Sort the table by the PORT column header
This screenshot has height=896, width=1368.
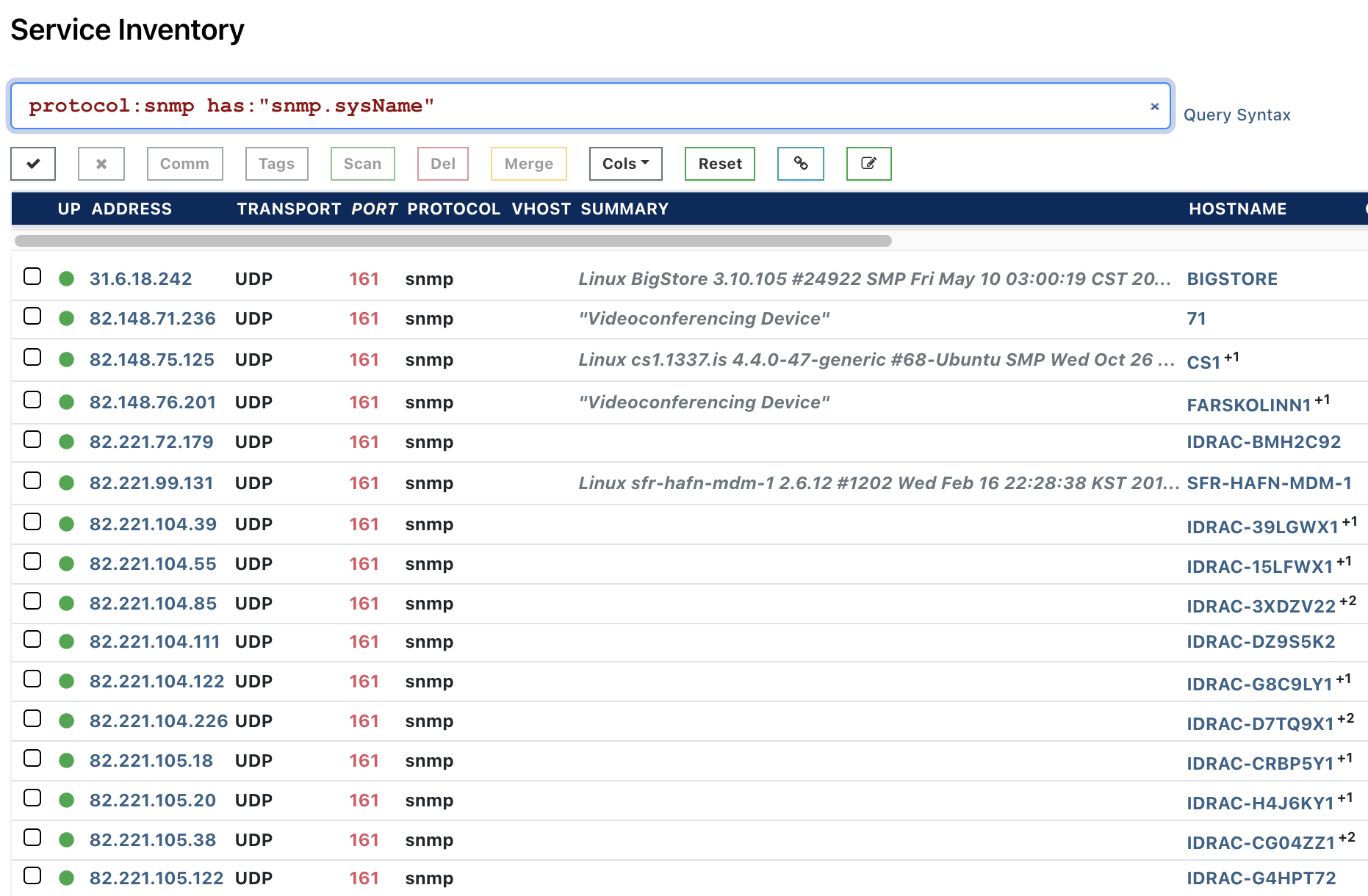(375, 209)
